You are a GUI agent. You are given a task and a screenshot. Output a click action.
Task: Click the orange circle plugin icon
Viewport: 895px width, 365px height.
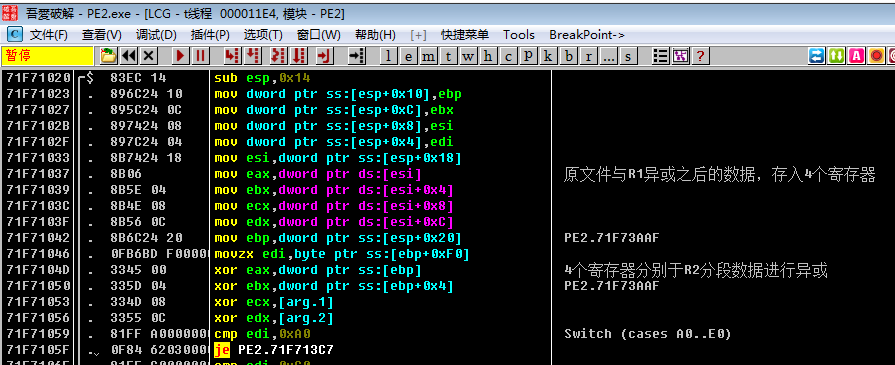click(877, 55)
